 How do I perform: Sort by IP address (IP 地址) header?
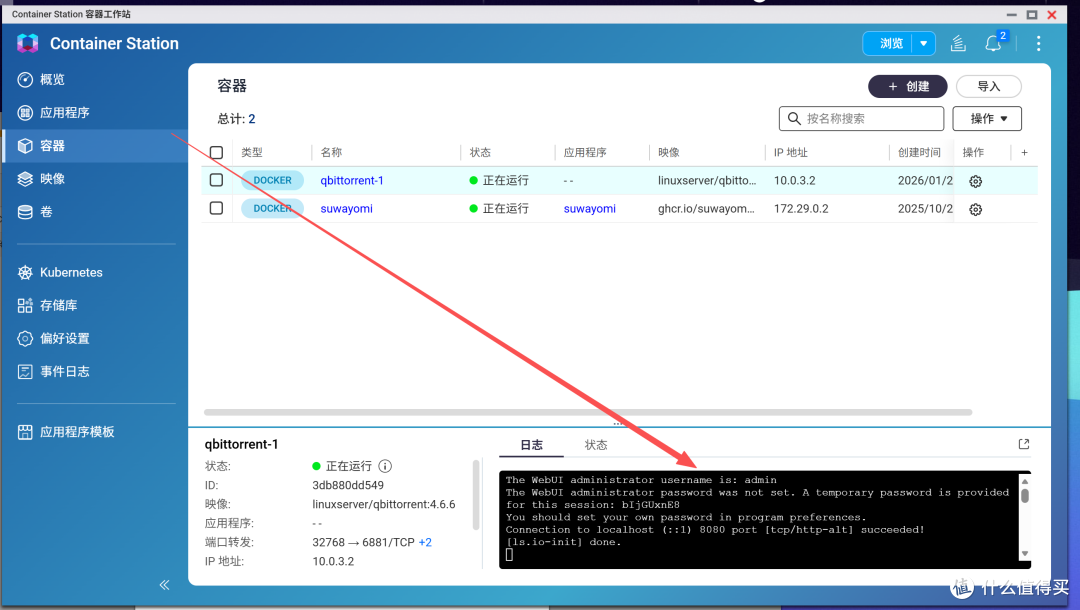click(791, 153)
